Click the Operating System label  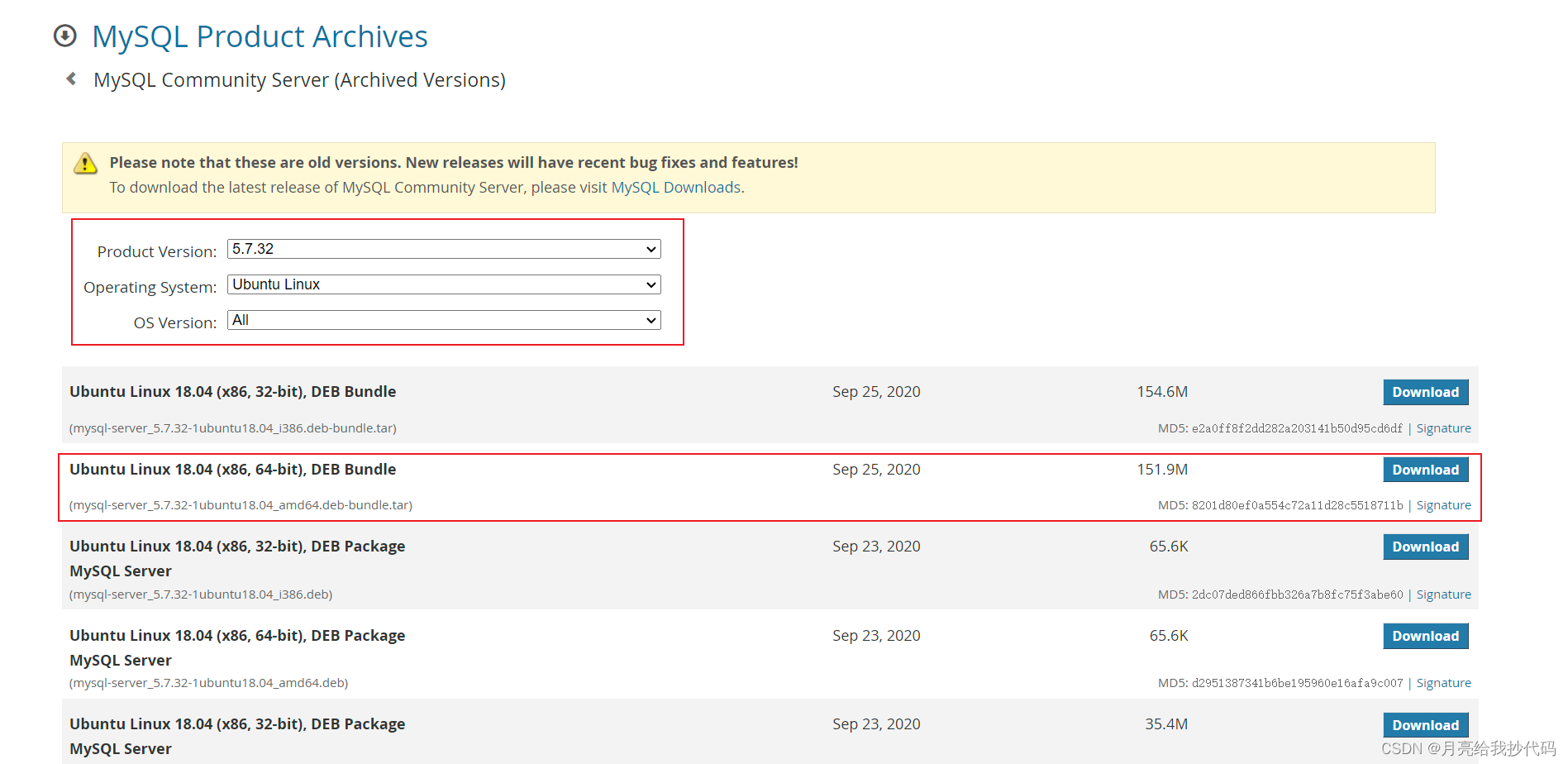[150, 287]
